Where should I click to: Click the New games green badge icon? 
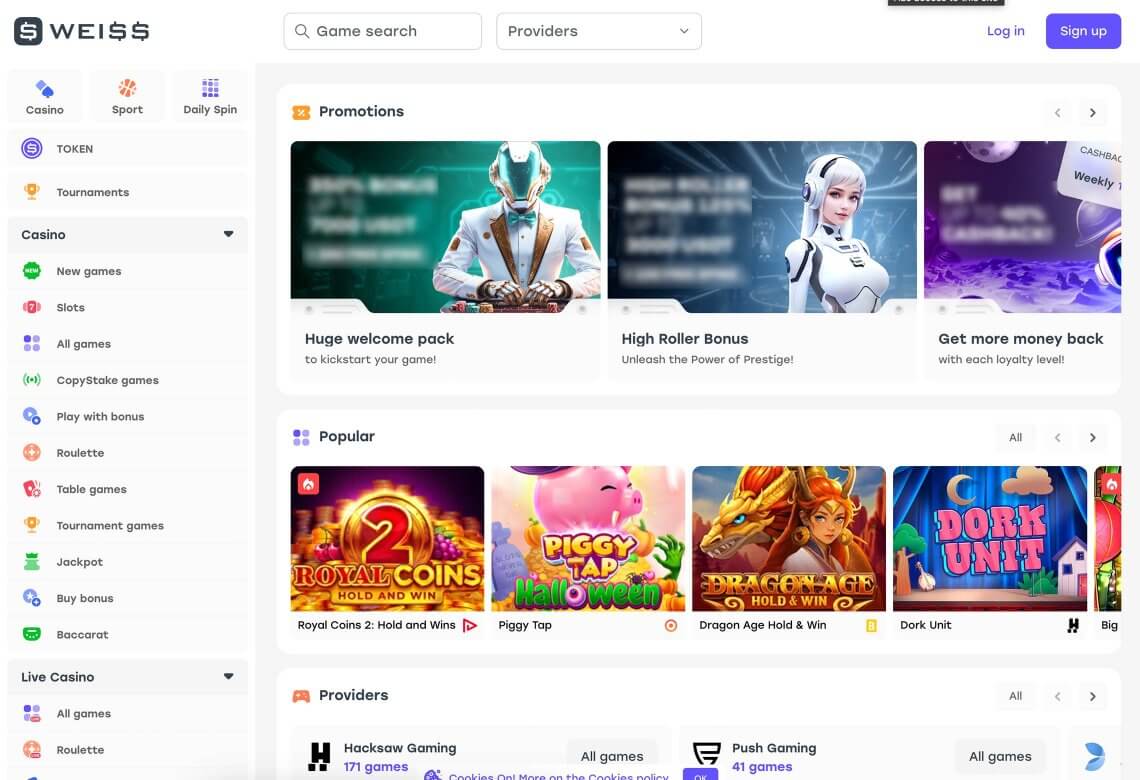pos(31,271)
